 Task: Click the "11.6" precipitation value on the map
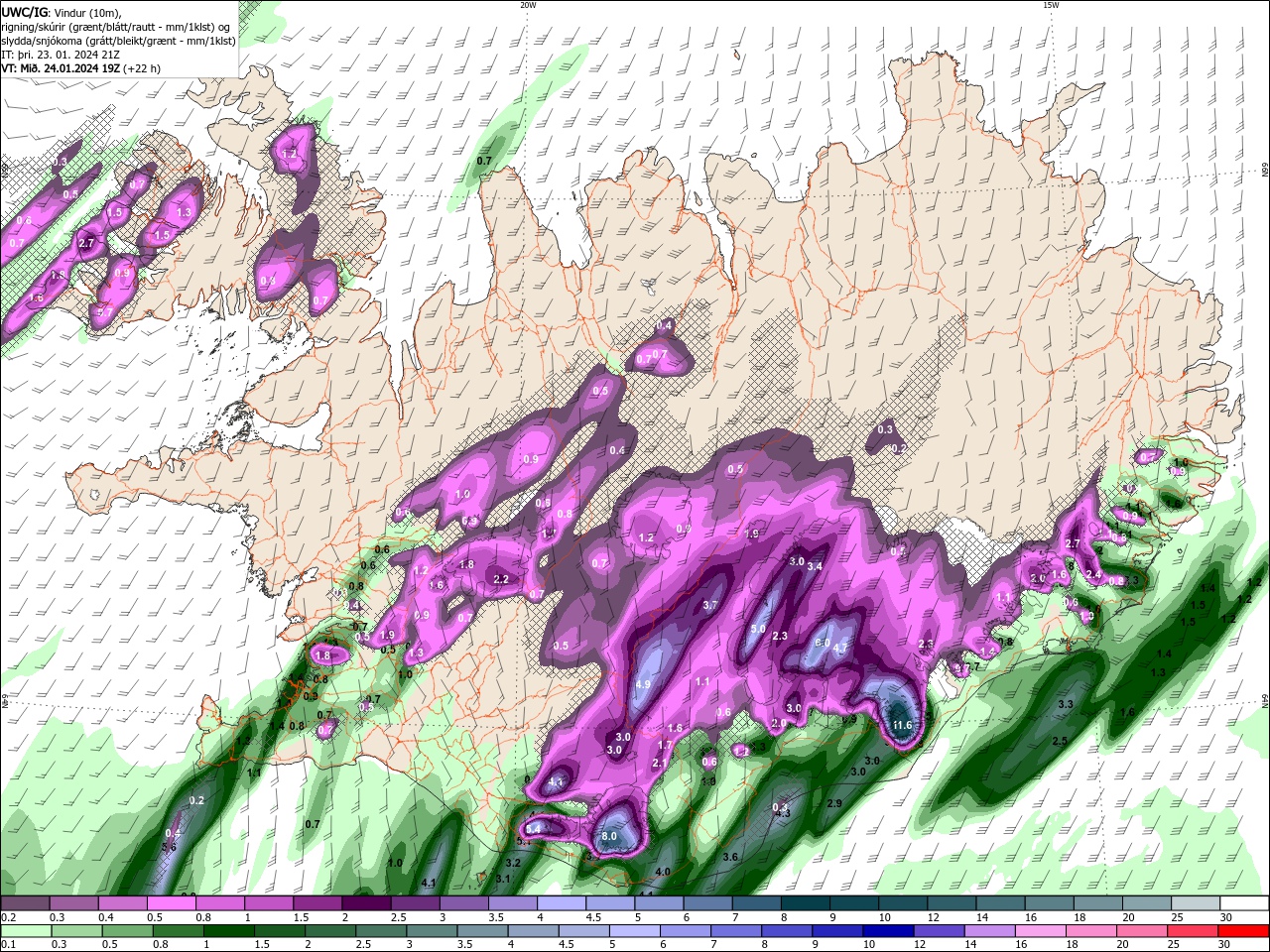click(x=902, y=725)
